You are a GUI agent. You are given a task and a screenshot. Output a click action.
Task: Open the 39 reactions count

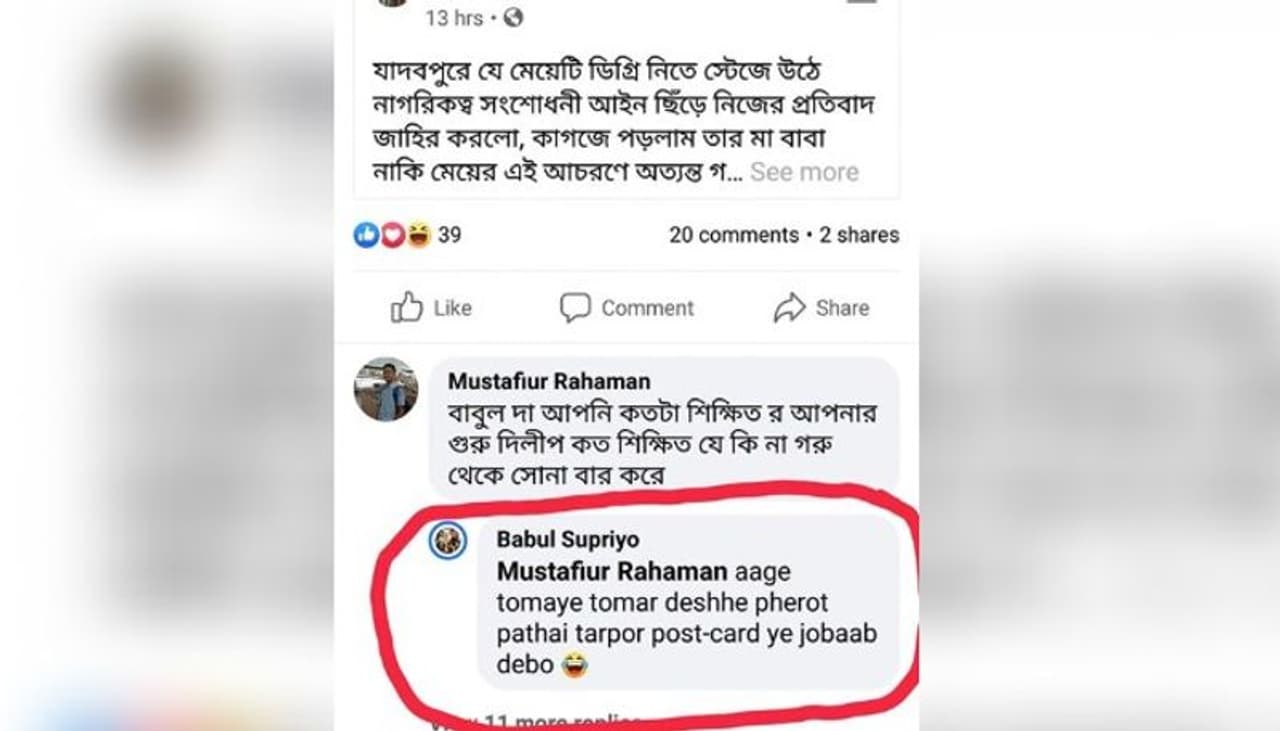[450, 235]
